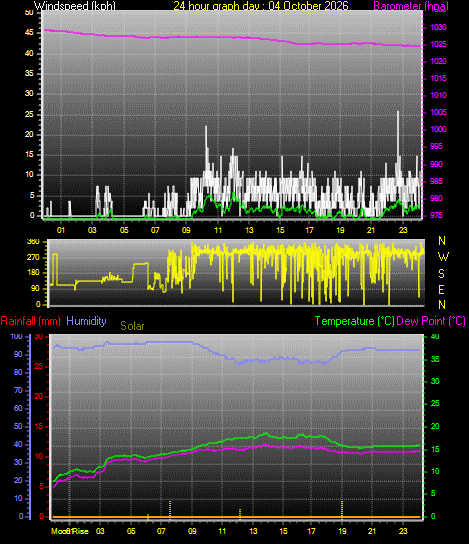Click the W compass letter beside direction chart
Viewport: 469px width, 544px height.
pos(443,257)
